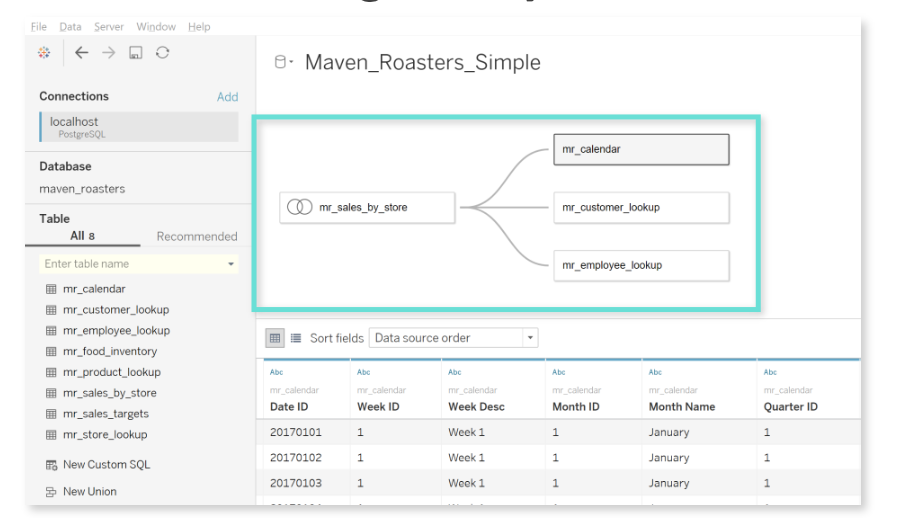Screen dimensions: 904x518
Task: Click Abc data type icon for Quarter ID
Action: [770, 372]
